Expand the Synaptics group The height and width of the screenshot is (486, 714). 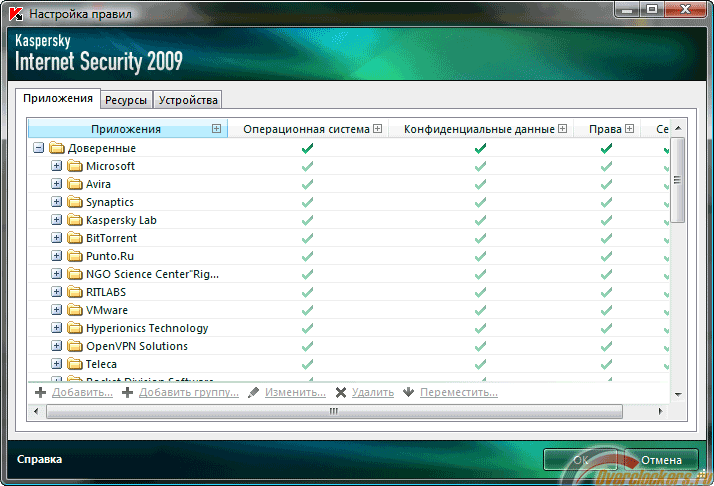point(56,202)
